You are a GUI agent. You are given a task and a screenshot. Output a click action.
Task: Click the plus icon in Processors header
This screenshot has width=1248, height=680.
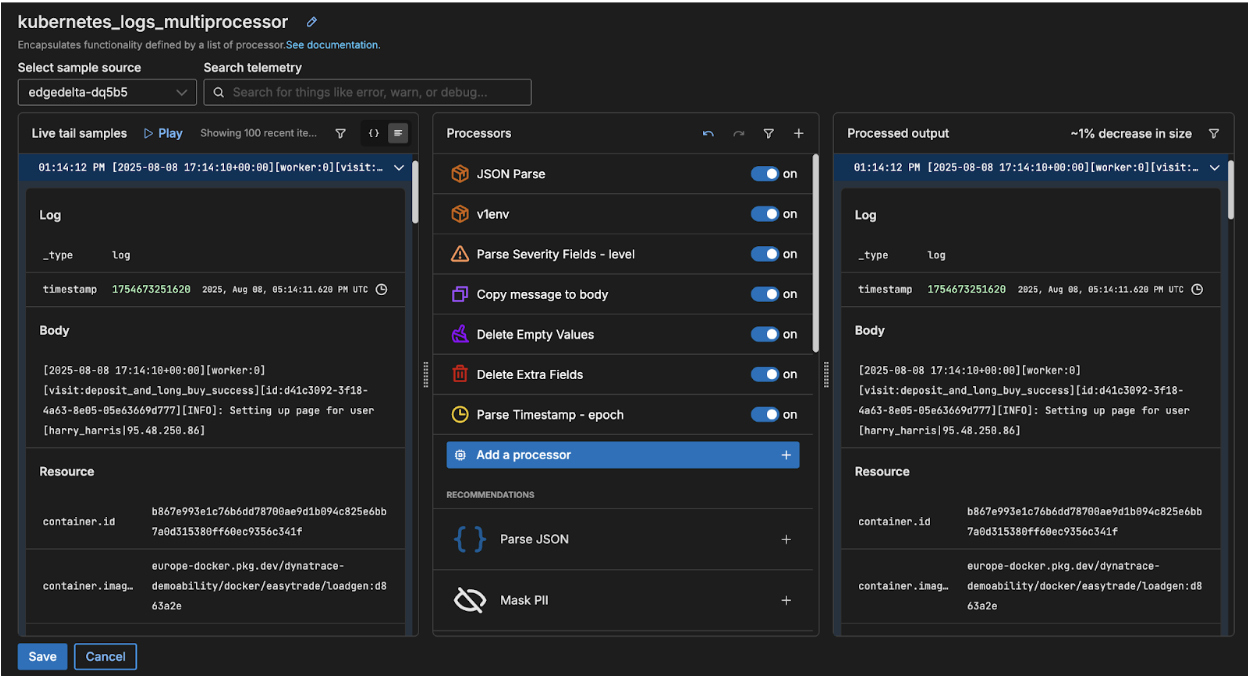click(798, 133)
